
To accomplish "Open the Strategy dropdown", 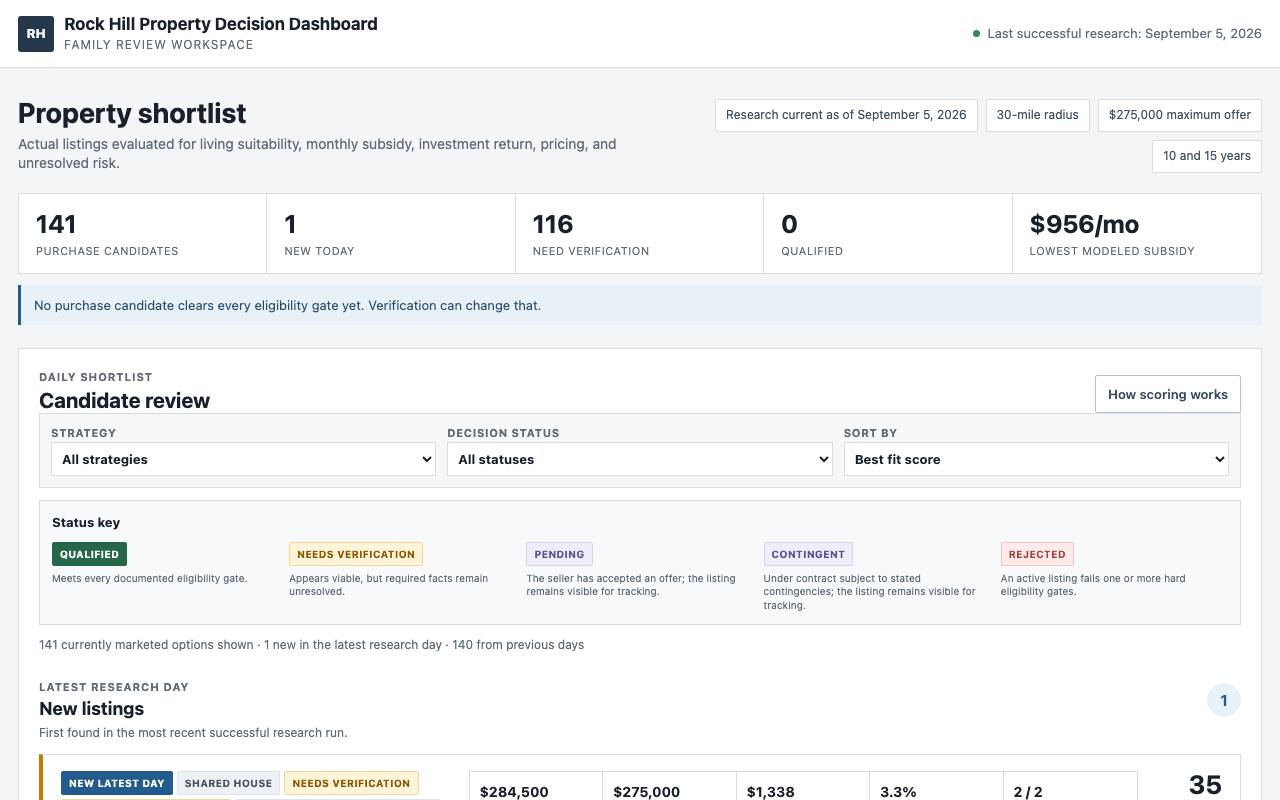I will point(243,459).
